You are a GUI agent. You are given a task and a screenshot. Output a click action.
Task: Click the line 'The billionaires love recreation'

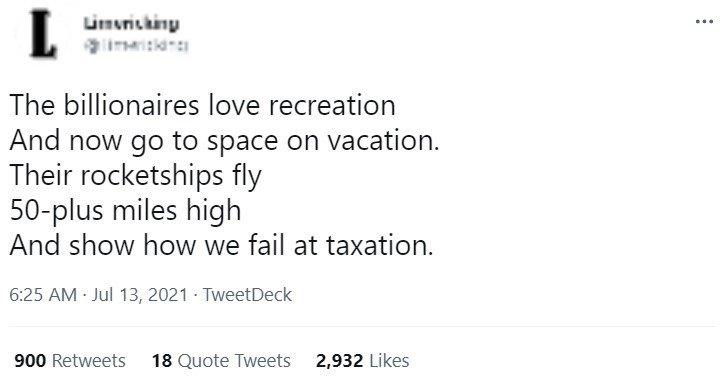coord(202,105)
